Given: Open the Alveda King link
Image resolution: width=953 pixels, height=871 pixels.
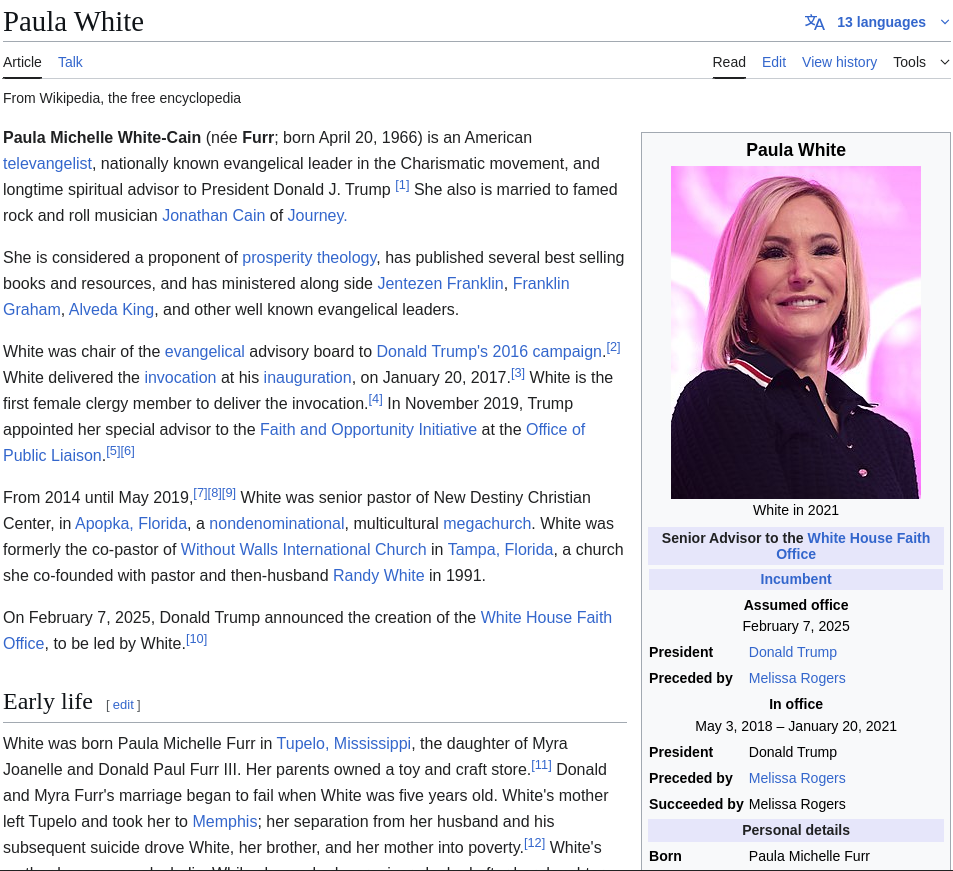Looking at the screenshot, I should [x=111, y=309].
